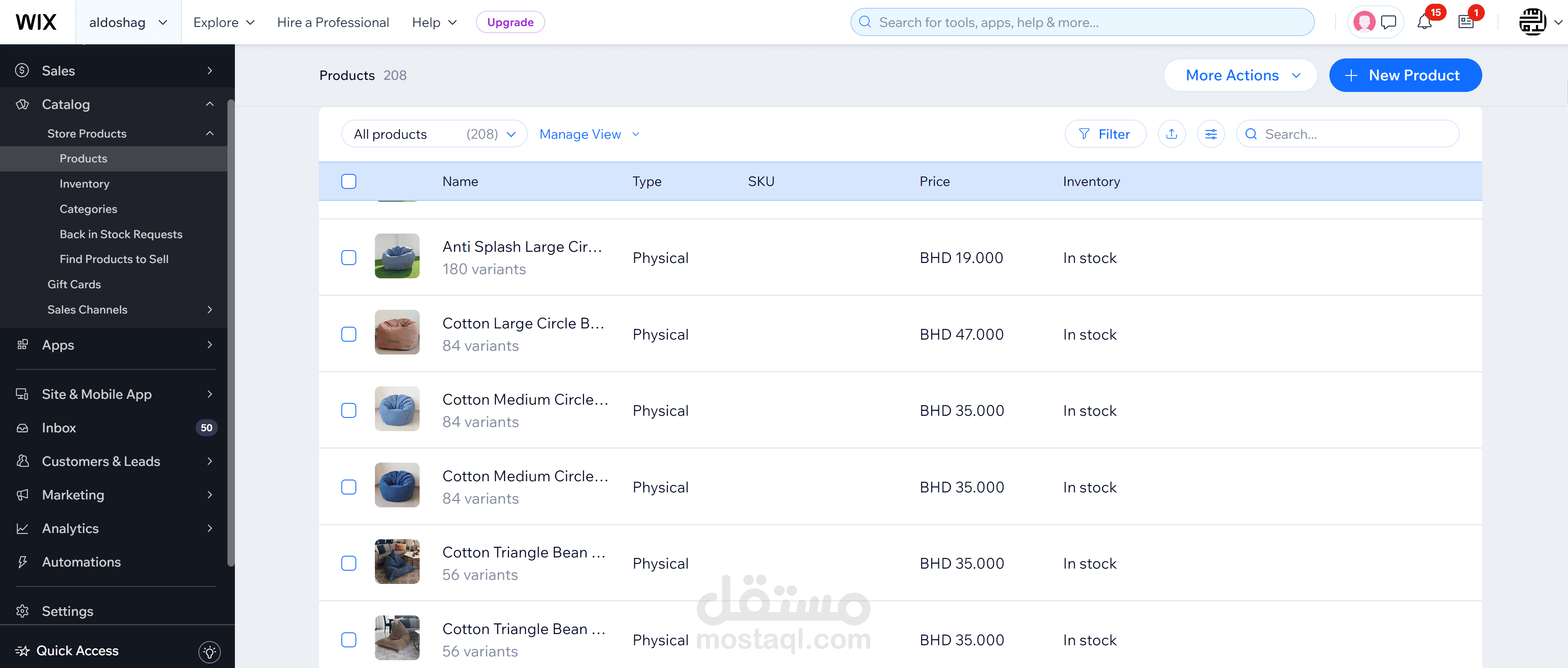The image size is (1568, 668).
Task: Click the export products icon
Action: tap(1171, 134)
